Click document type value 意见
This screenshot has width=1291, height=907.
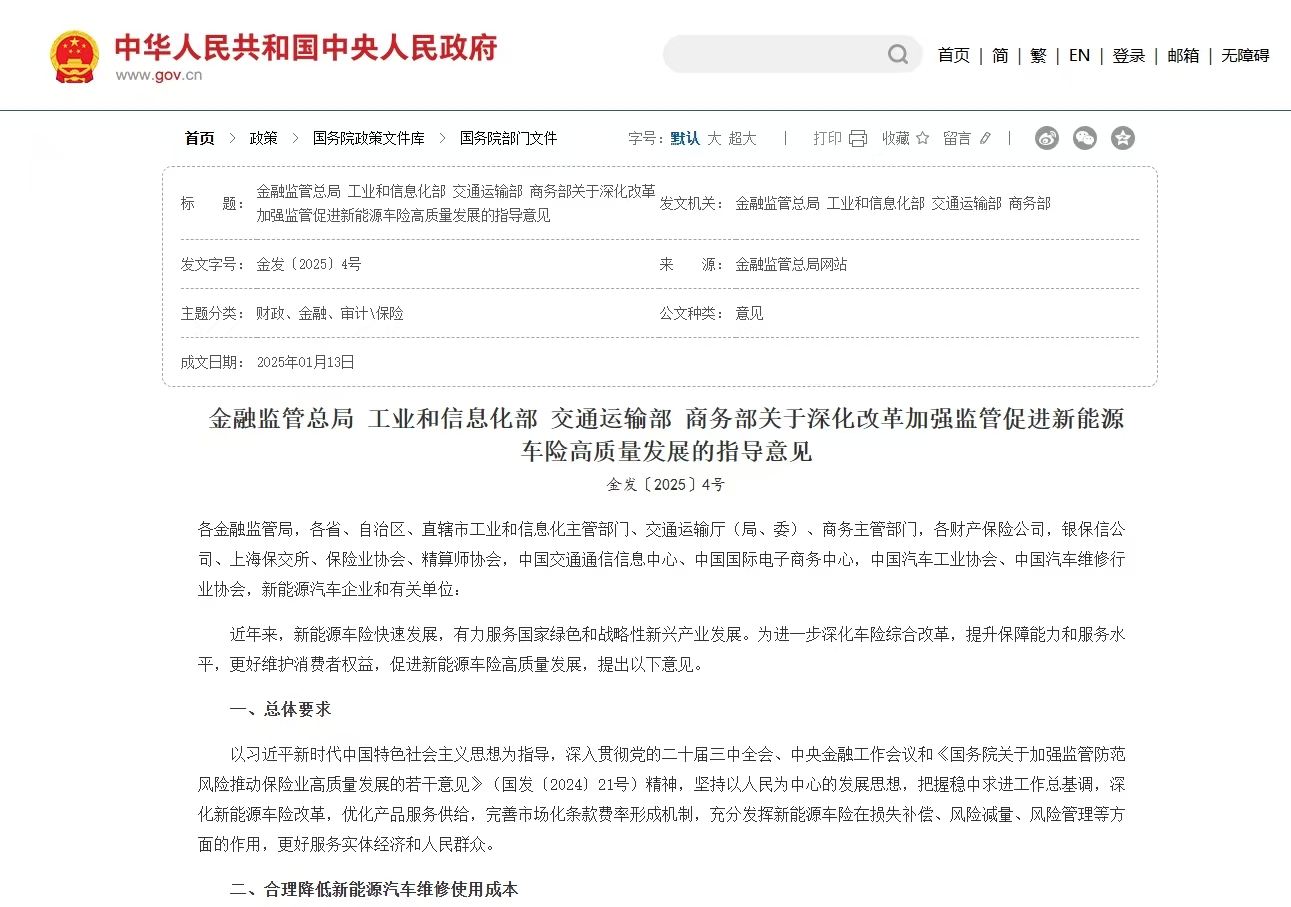coord(749,314)
